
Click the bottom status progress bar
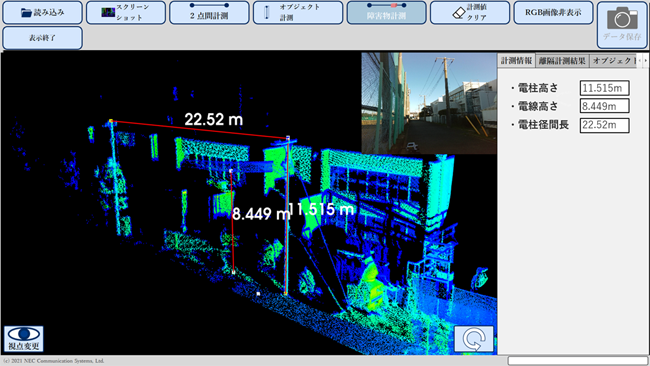coord(578,361)
